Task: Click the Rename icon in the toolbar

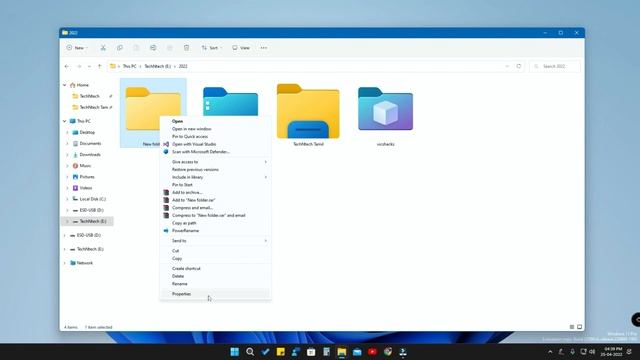Action: coord(153,48)
